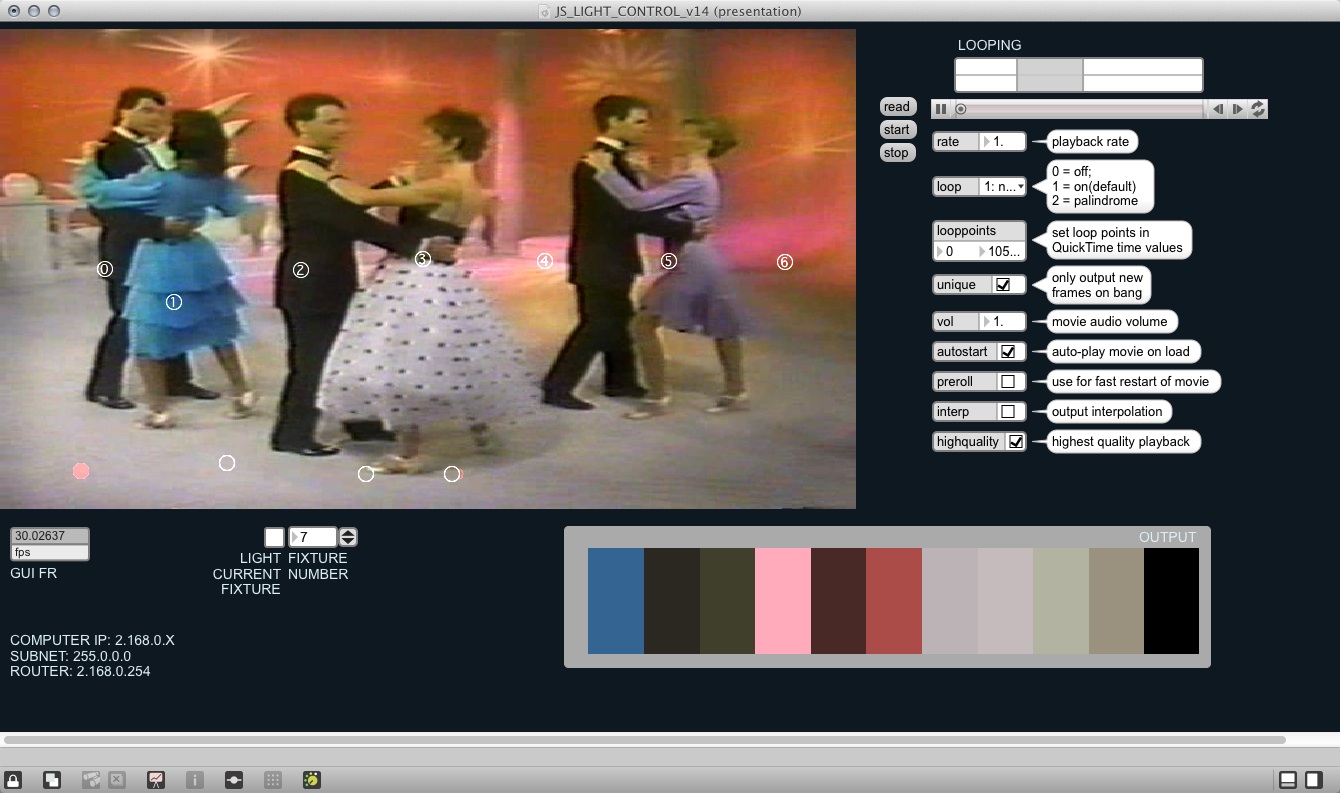The width and height of the screenshot is (1340, 793).
Task: Click the light pink output swatch
Action: click(783, 601)
